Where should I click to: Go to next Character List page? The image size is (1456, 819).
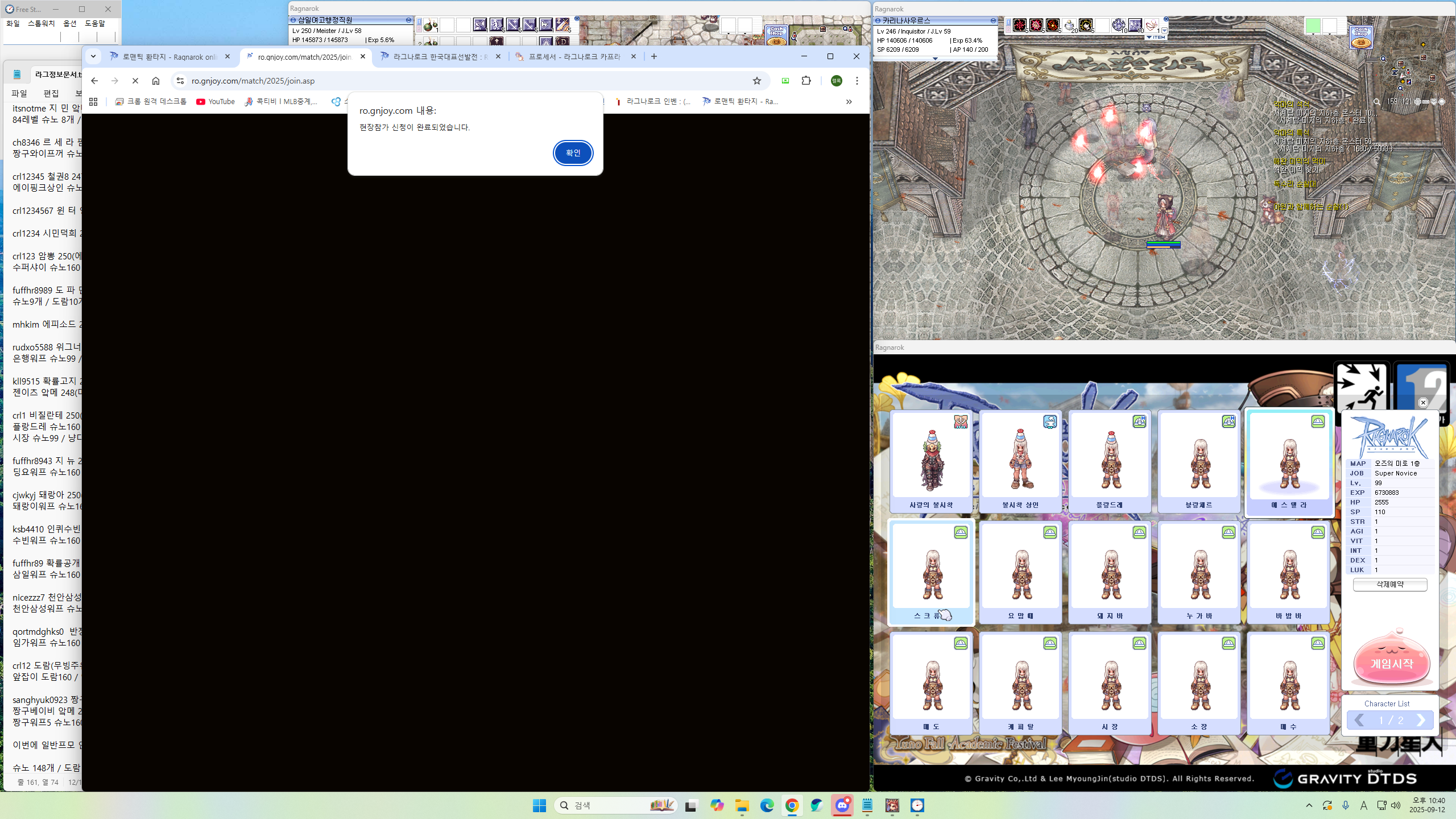coord(1421,720)
